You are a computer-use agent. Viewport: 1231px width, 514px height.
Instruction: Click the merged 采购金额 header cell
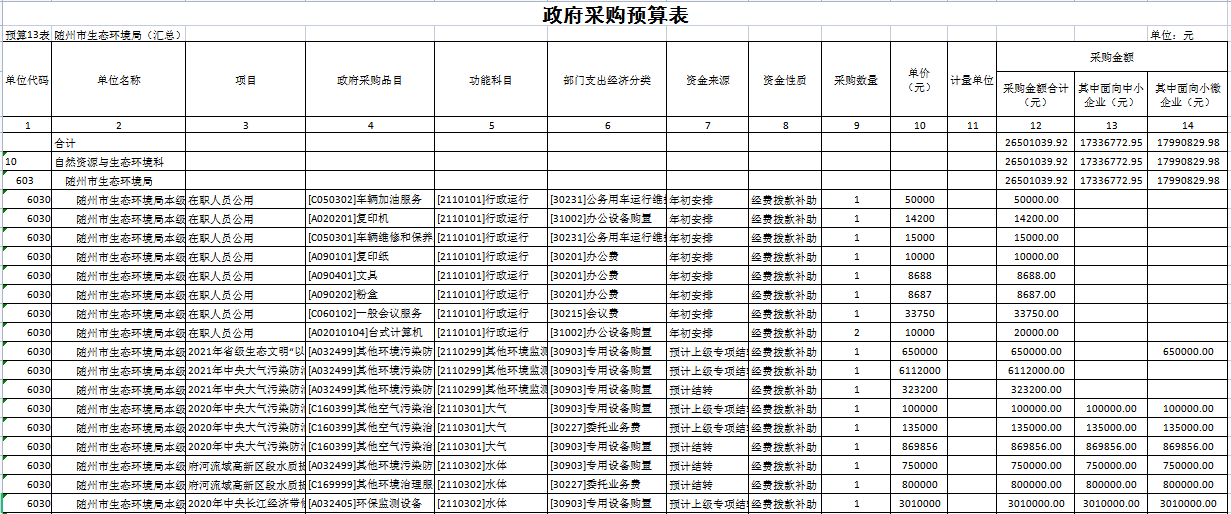point(1112,56)
